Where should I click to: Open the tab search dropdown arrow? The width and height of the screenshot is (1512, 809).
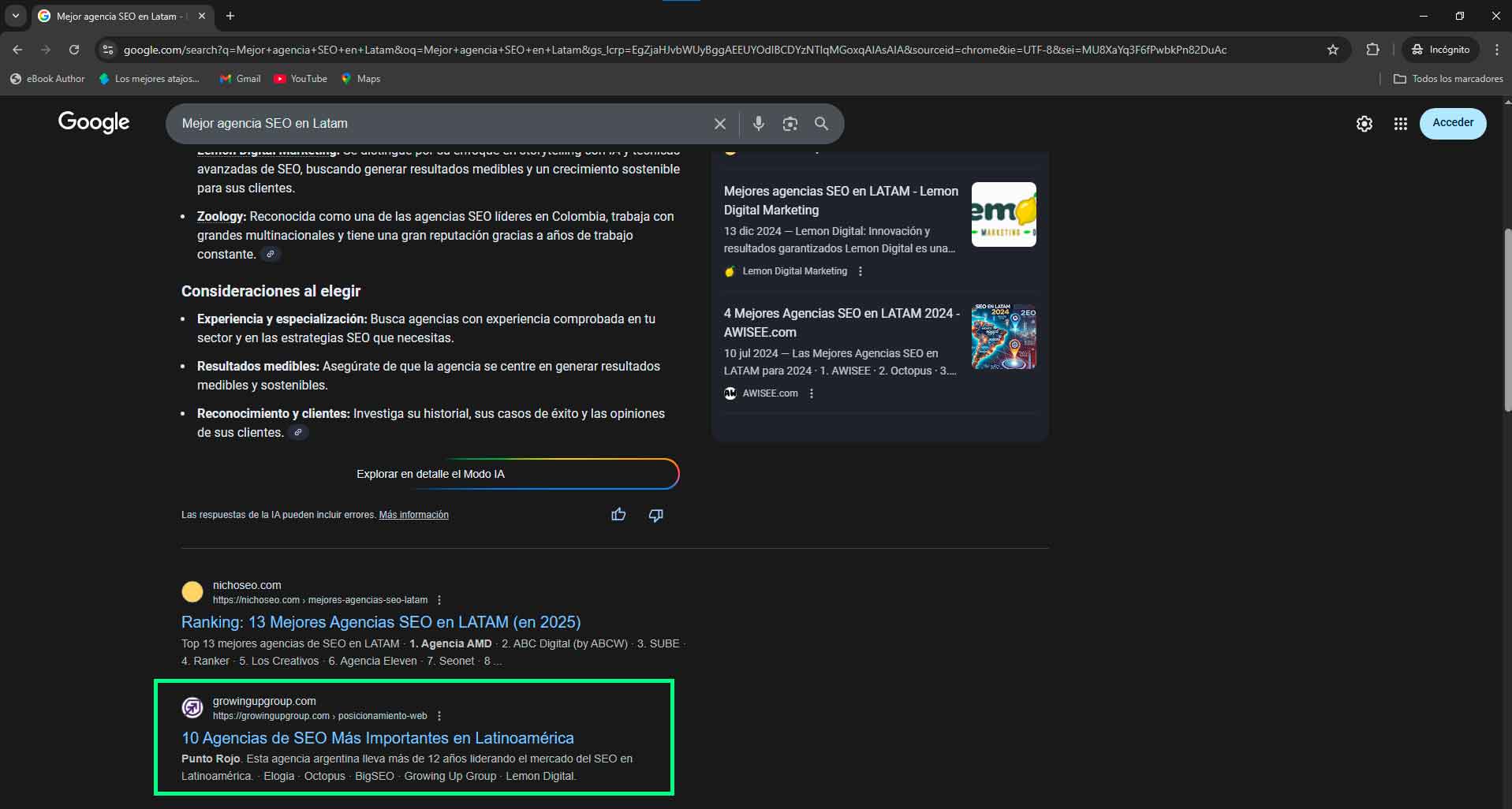coord(15,16)
